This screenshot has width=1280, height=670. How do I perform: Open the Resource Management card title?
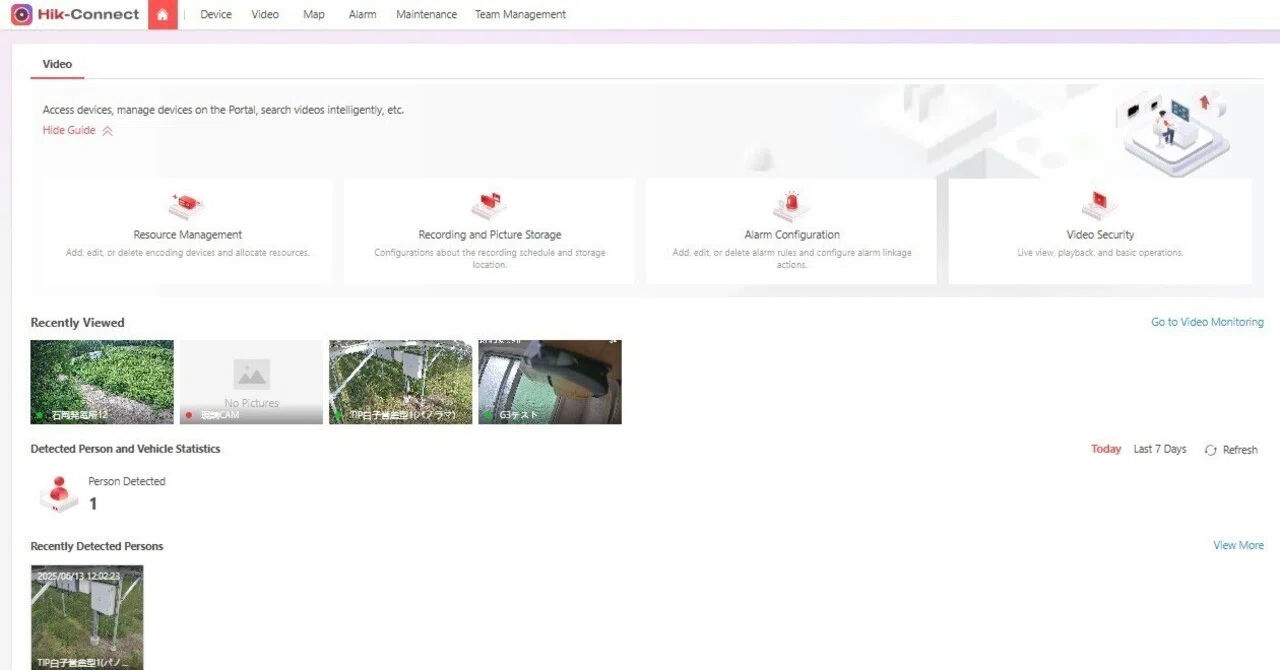pyautogui.click(x=188, y=235)
